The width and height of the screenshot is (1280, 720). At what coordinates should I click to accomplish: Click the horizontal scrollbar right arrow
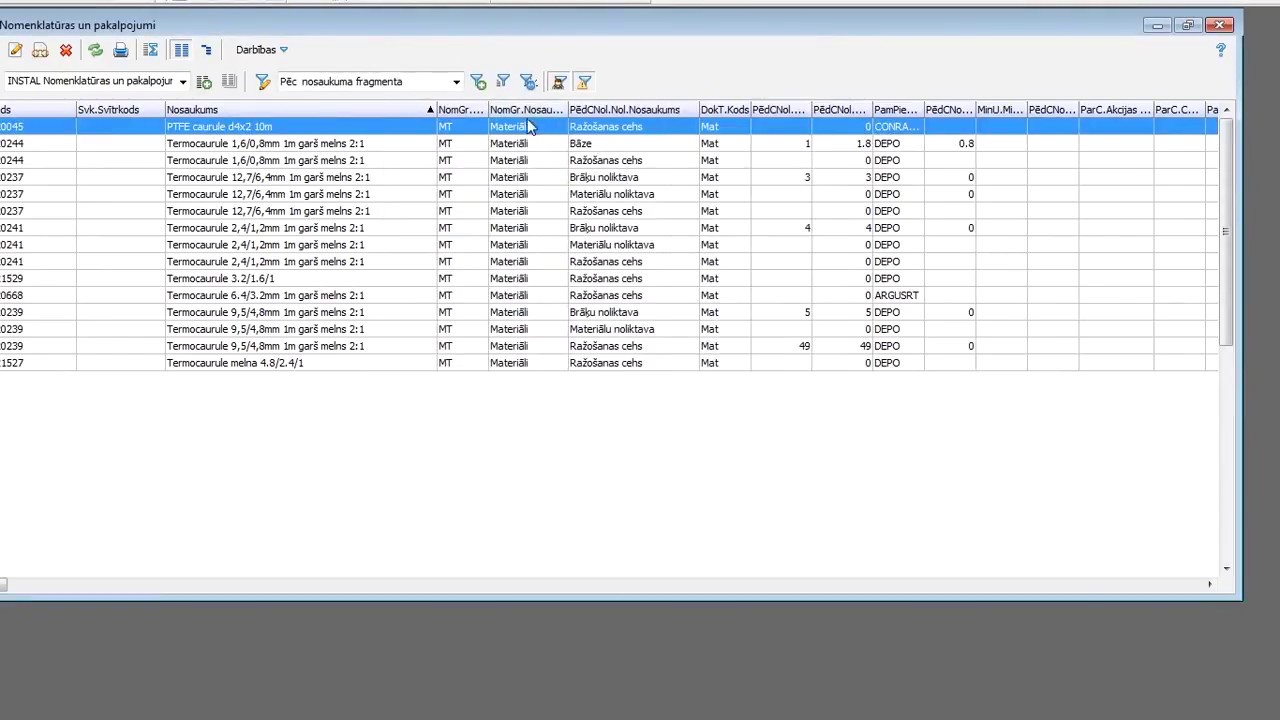click(1209, 584)
